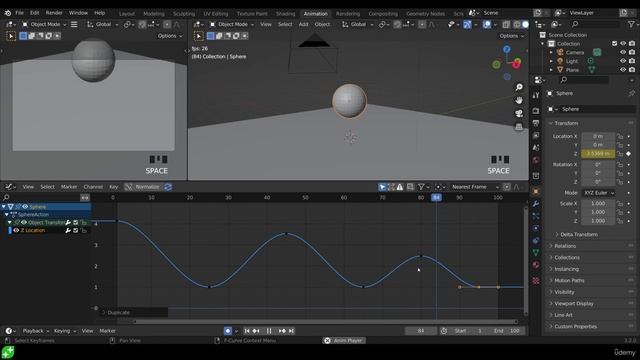The height and width of the screenshot is (360, 640).
Task: Toggle Z Location channel lock icon
Action: (x=83, y=230)
